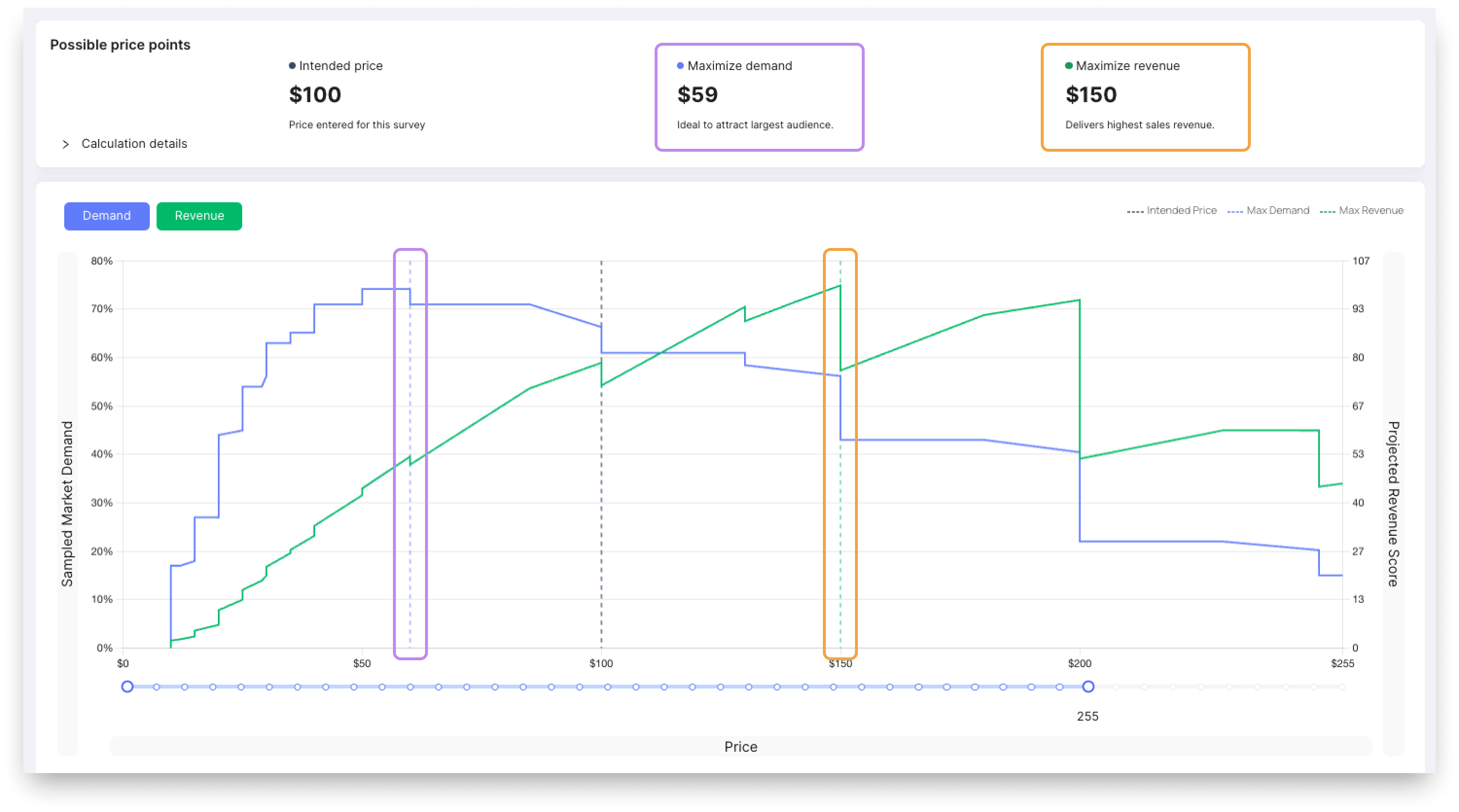Click the right slider handle above 255

click(x=1088, y=687)
